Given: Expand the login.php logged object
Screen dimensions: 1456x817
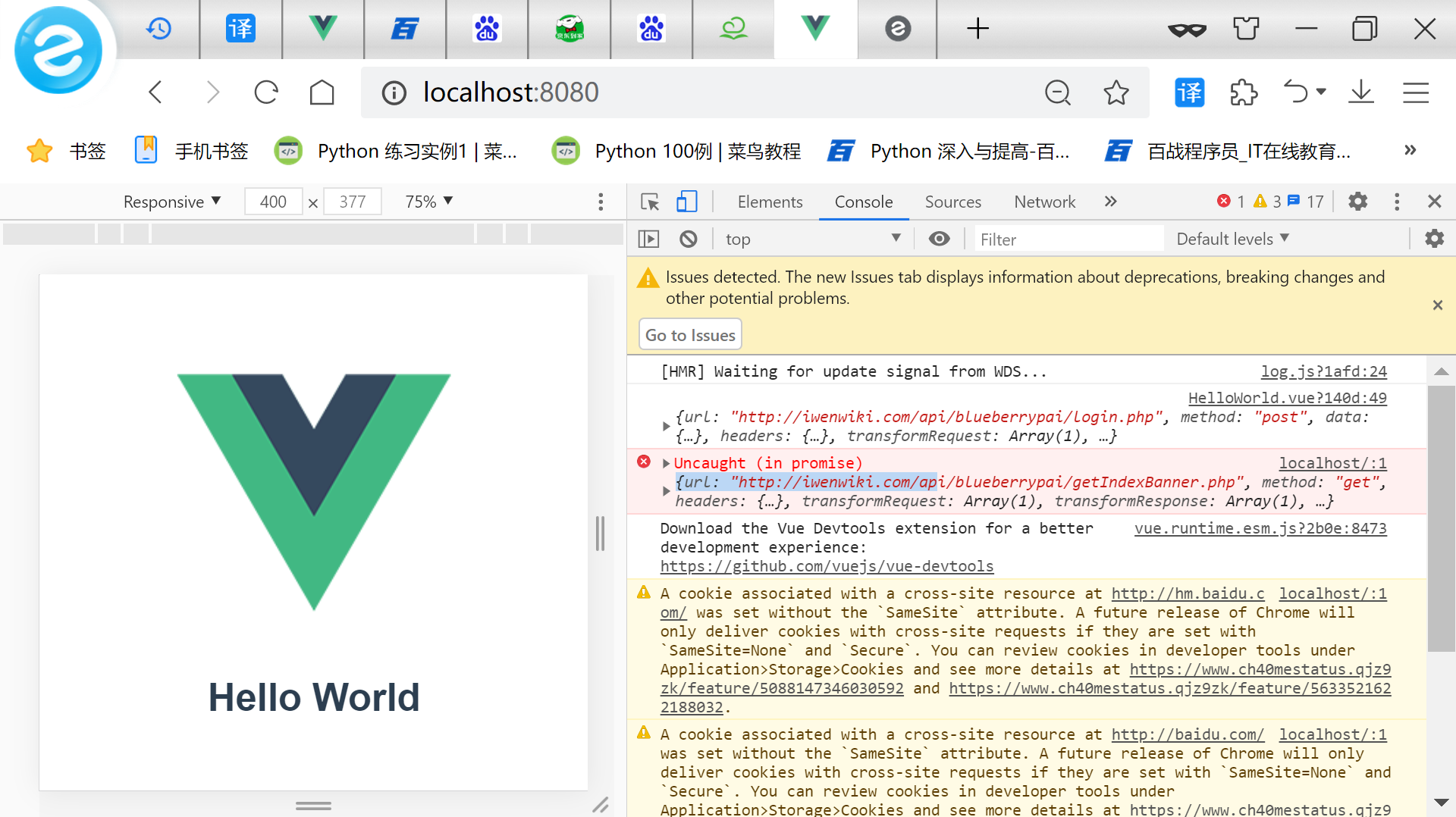Looking at the screenshot, I should (667, 427).
